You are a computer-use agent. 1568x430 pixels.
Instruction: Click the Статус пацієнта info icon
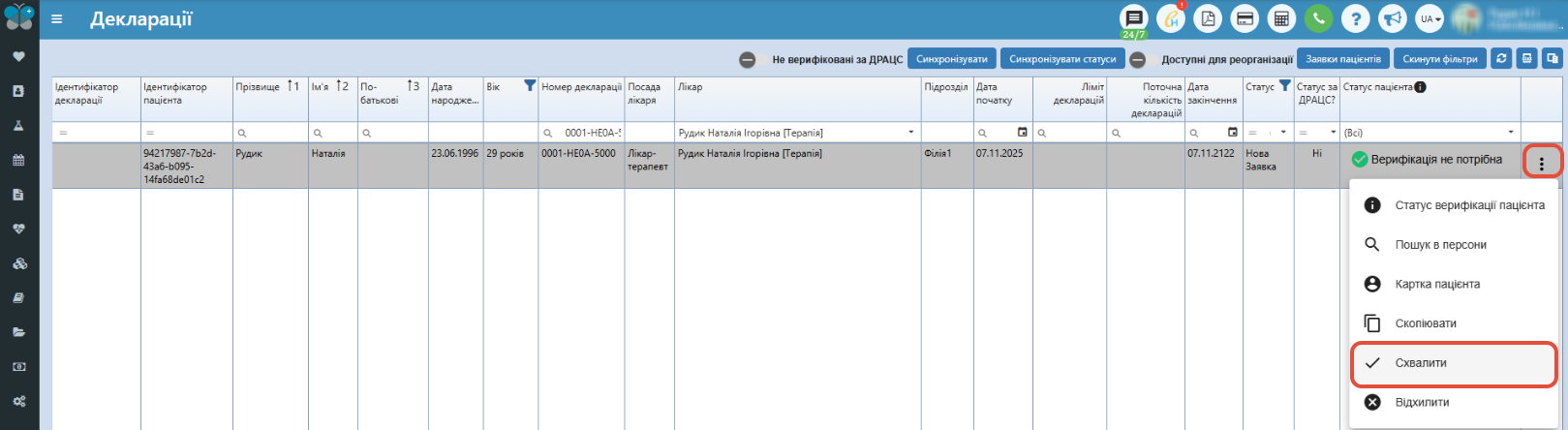tap(1420, 87)
